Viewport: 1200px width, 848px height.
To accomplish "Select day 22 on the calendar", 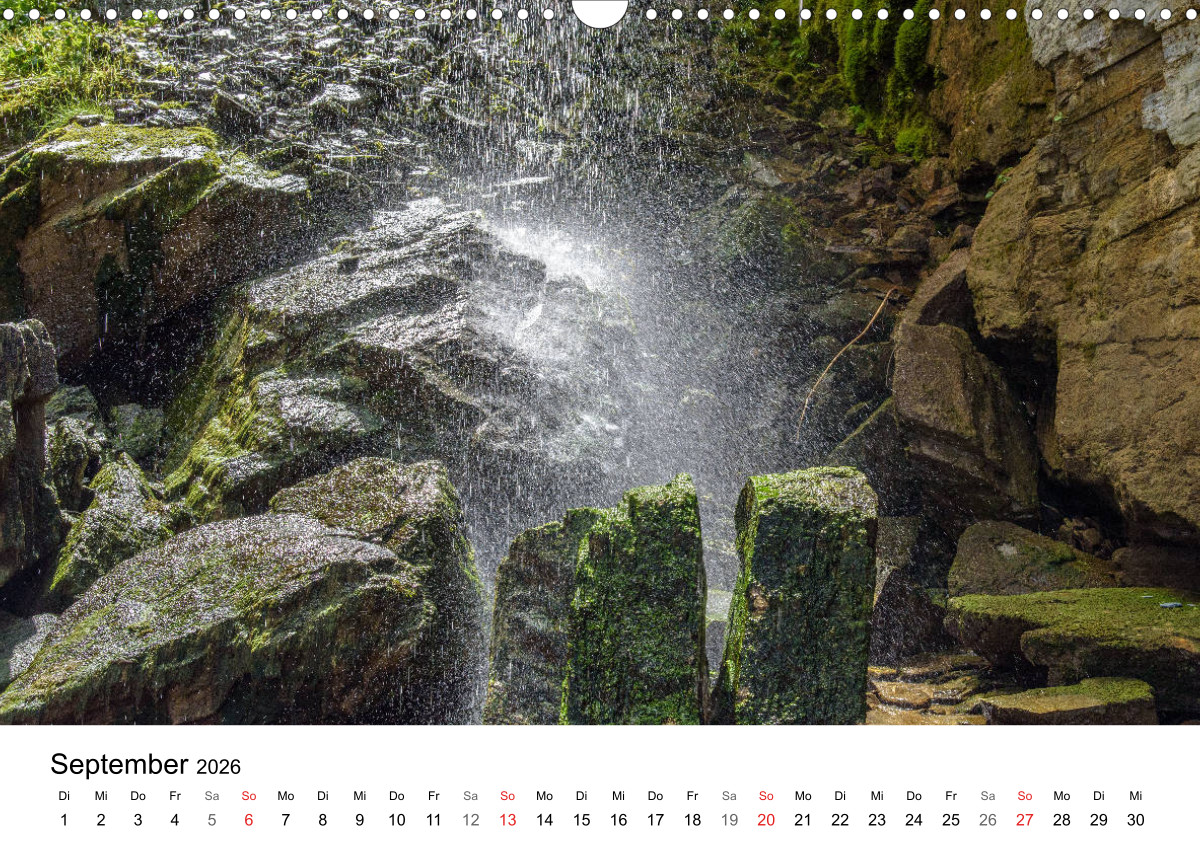I will click(x=840, y=820).
